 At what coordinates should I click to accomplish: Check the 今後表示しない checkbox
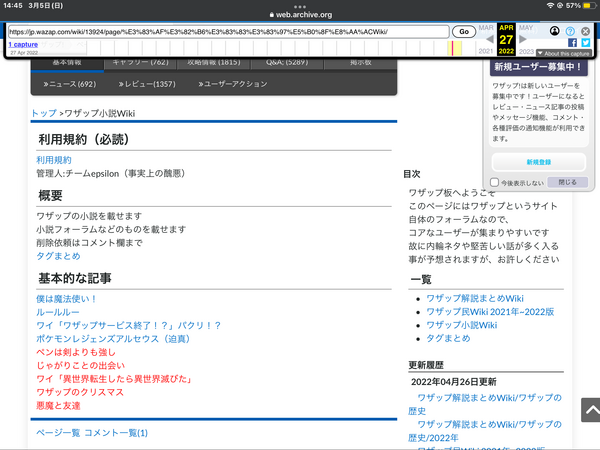point(495,183)
